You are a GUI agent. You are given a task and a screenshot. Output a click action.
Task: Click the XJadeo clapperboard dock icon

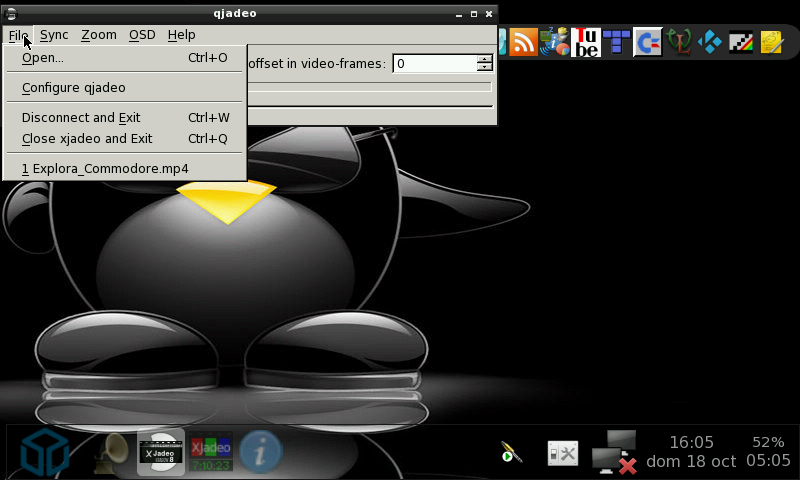pyautogui.click(x=161, y=452)
